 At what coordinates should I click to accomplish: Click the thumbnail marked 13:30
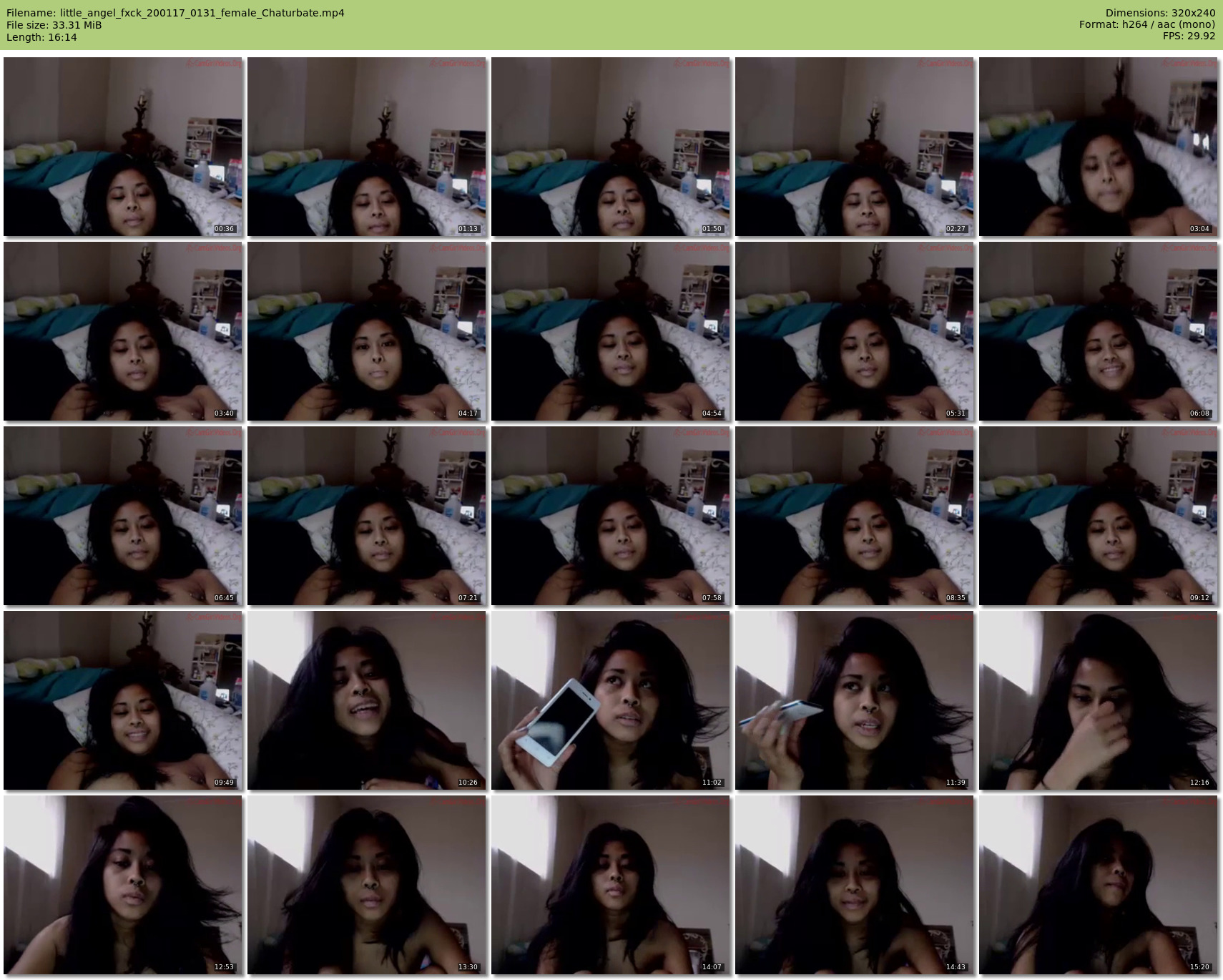pyautogui.click(x=367, y=885)
